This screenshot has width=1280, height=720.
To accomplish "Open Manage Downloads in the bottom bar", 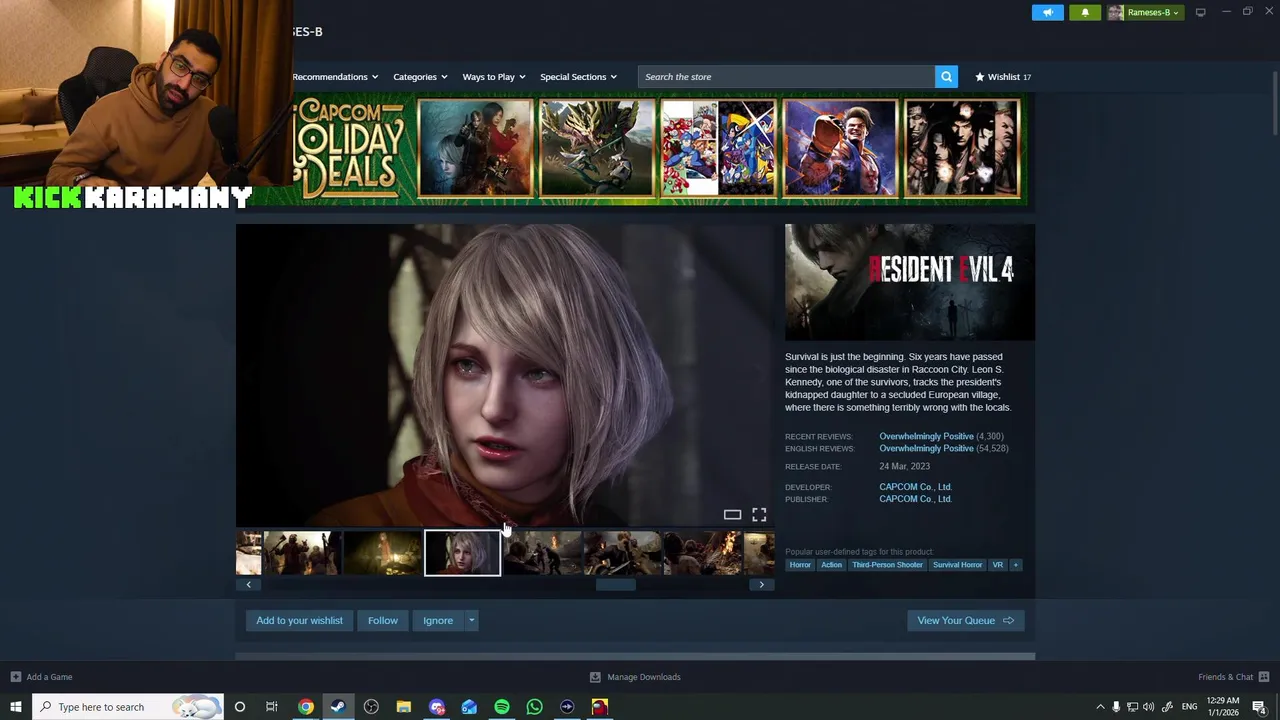I will (635, 677).
